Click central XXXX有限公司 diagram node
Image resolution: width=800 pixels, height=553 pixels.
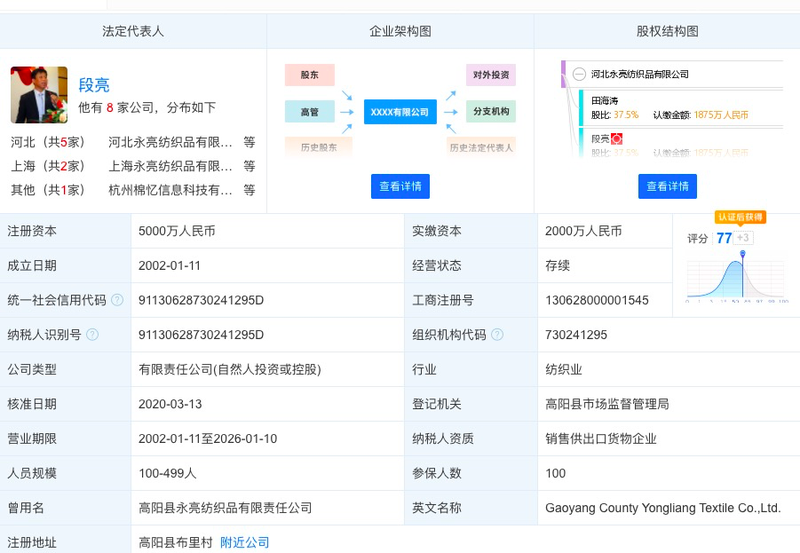pos(400,112)
